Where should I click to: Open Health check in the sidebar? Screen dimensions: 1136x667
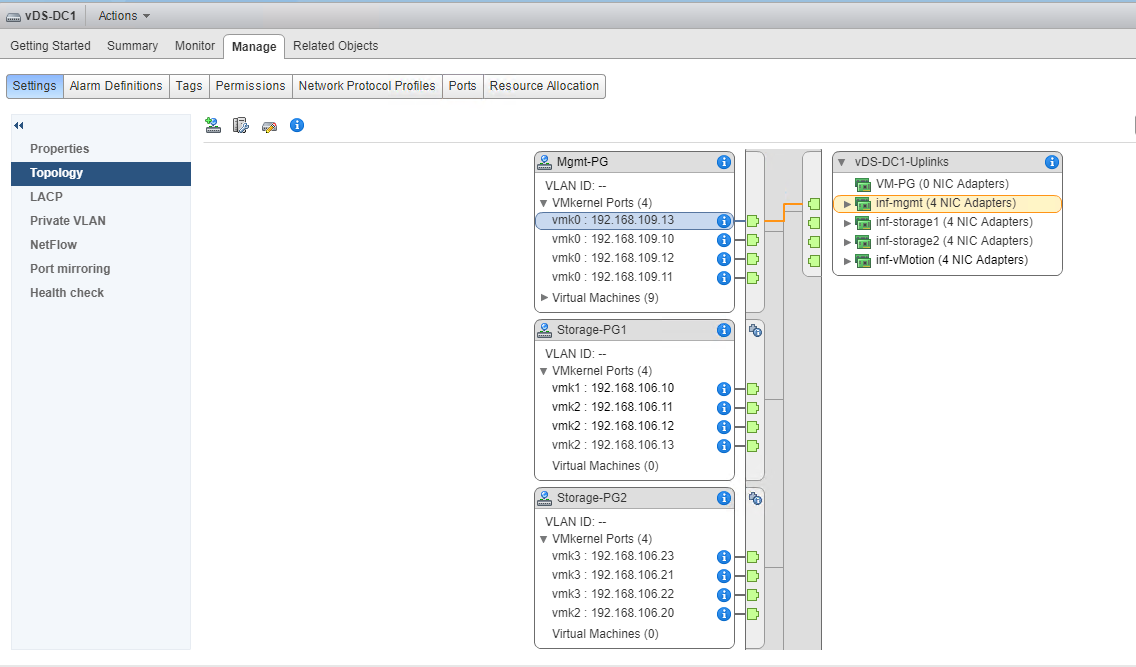[67, 293]
